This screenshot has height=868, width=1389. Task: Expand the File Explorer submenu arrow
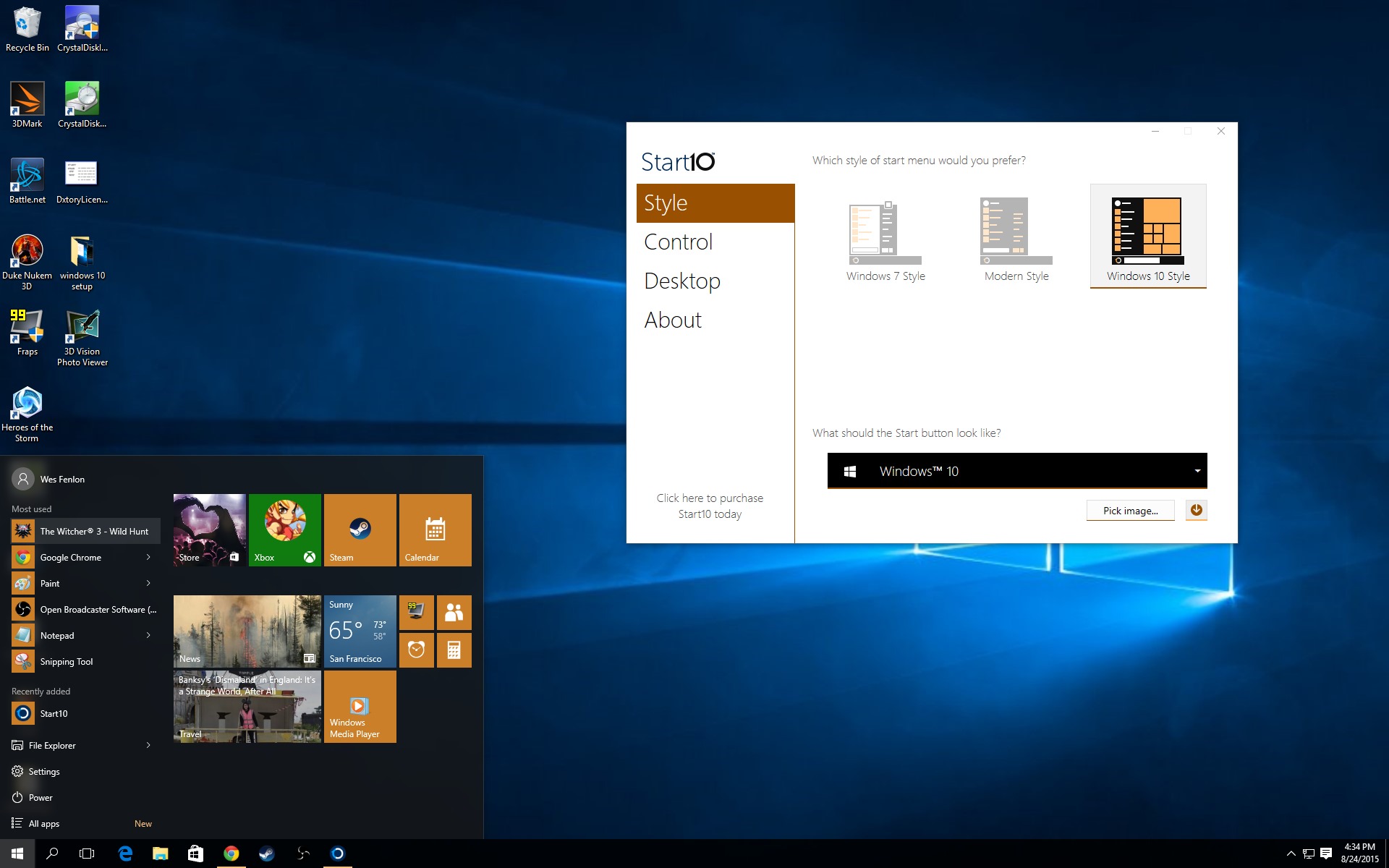(x=148, y=745)
